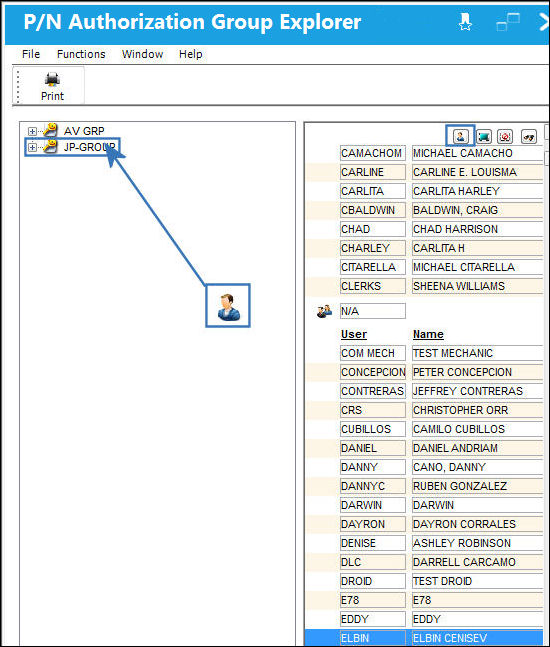Select user CHARLEY
Viewport: 550px width, 647px height.
[x=373, y=248]
